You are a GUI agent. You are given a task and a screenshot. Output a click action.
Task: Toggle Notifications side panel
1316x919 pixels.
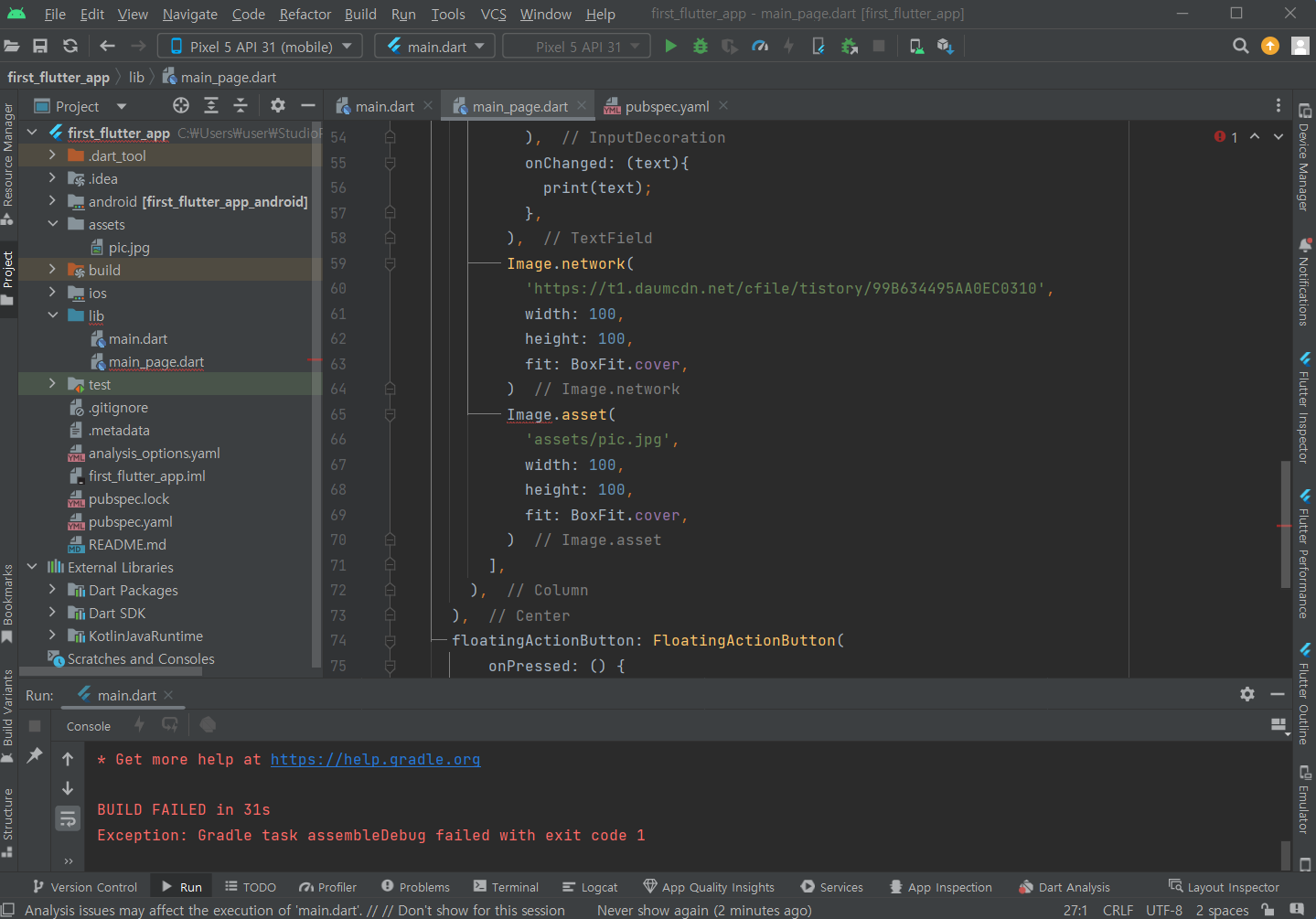[x=1304, y=282]
